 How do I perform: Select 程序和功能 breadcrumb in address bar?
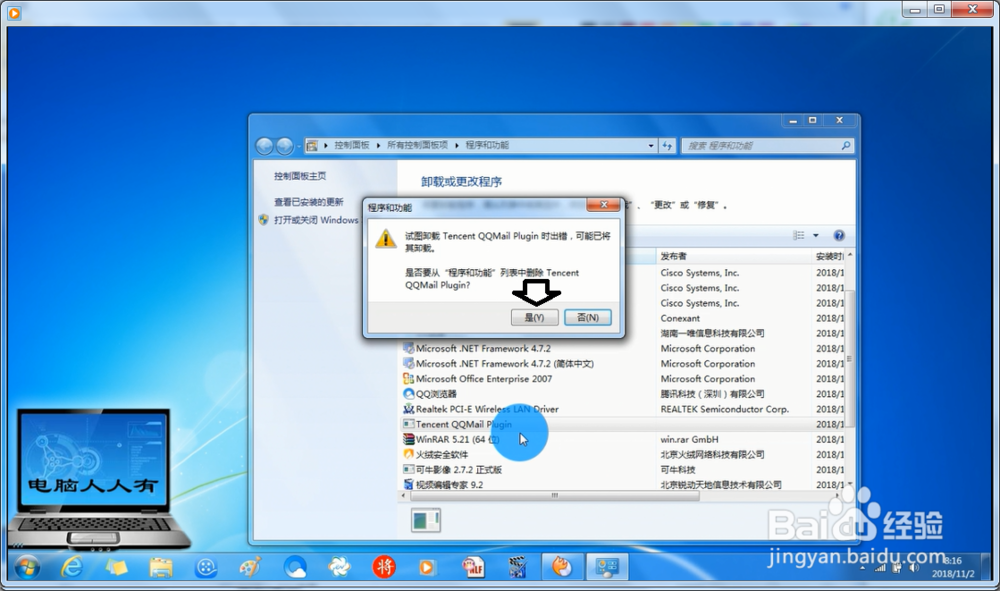[487, 145]
